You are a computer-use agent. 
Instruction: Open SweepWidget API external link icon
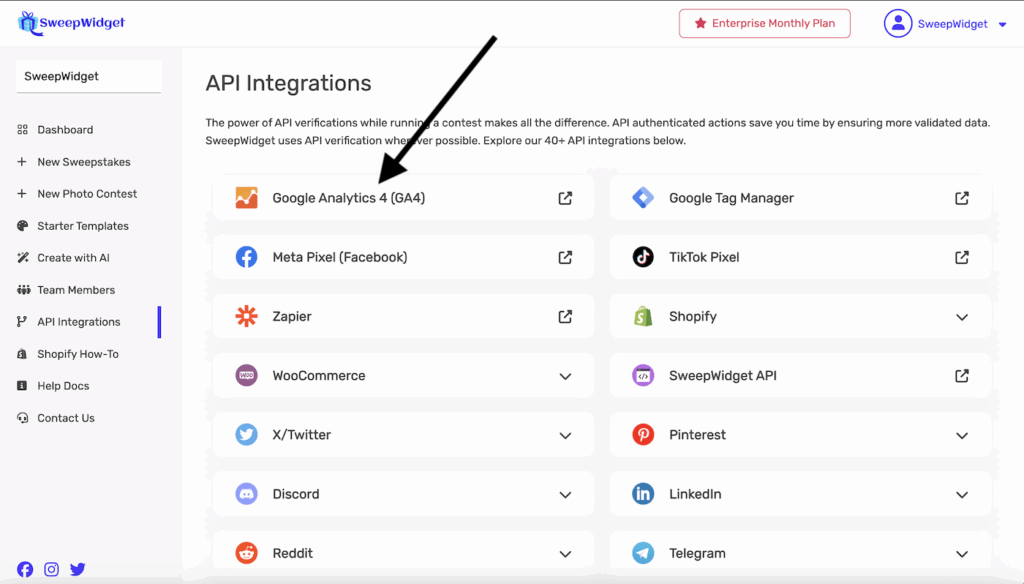coord(961,376)
